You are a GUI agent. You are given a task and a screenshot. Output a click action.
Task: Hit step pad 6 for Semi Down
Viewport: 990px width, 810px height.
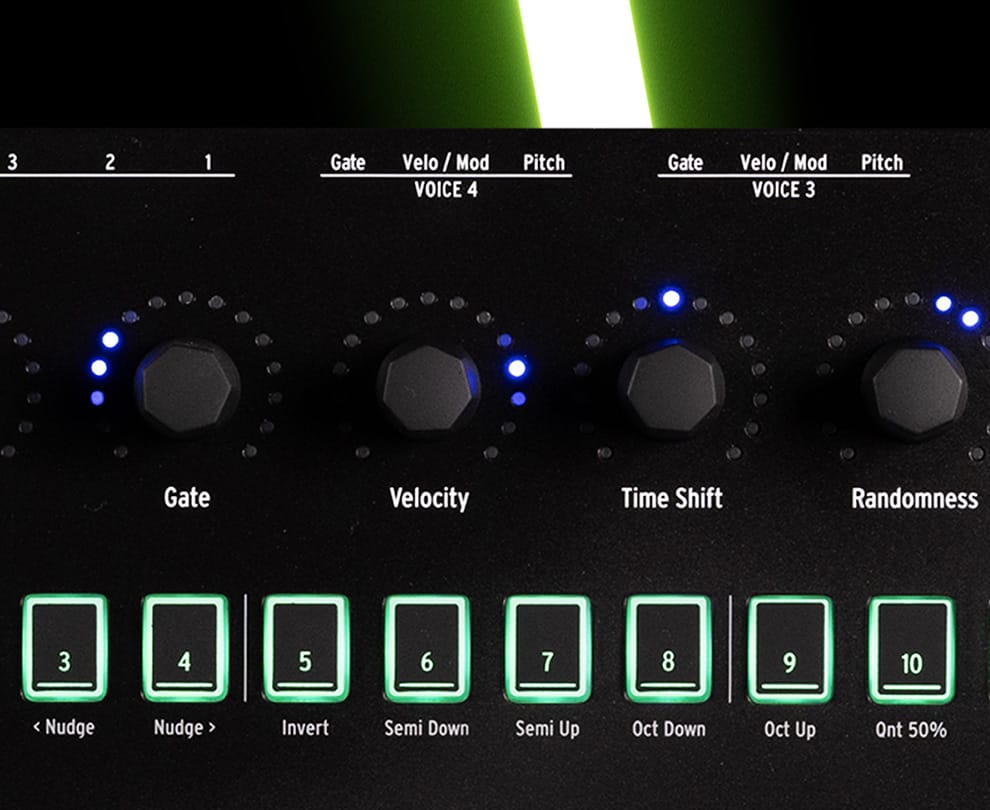427,648
